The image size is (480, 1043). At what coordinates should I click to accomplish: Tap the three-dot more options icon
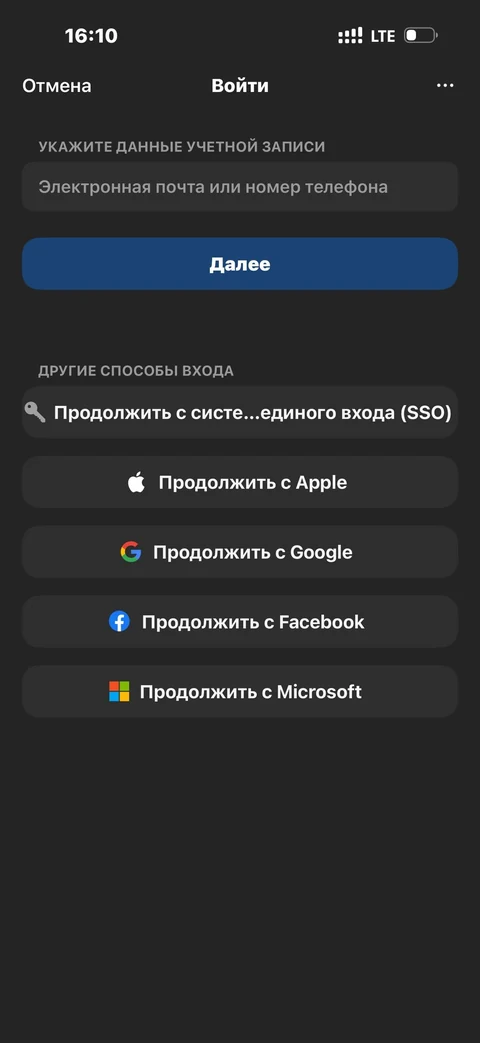445,86
